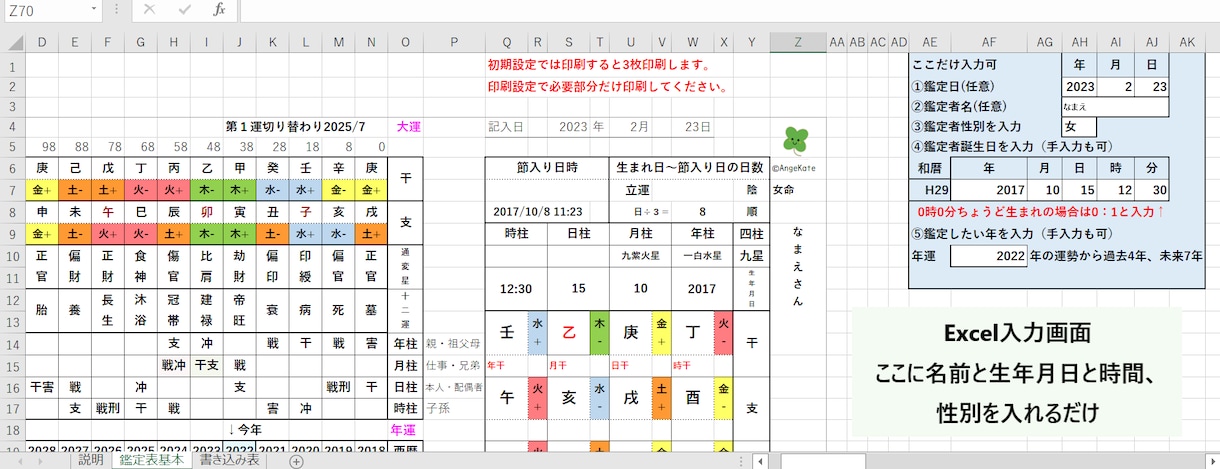Select row 13 header

coord(12,322)
